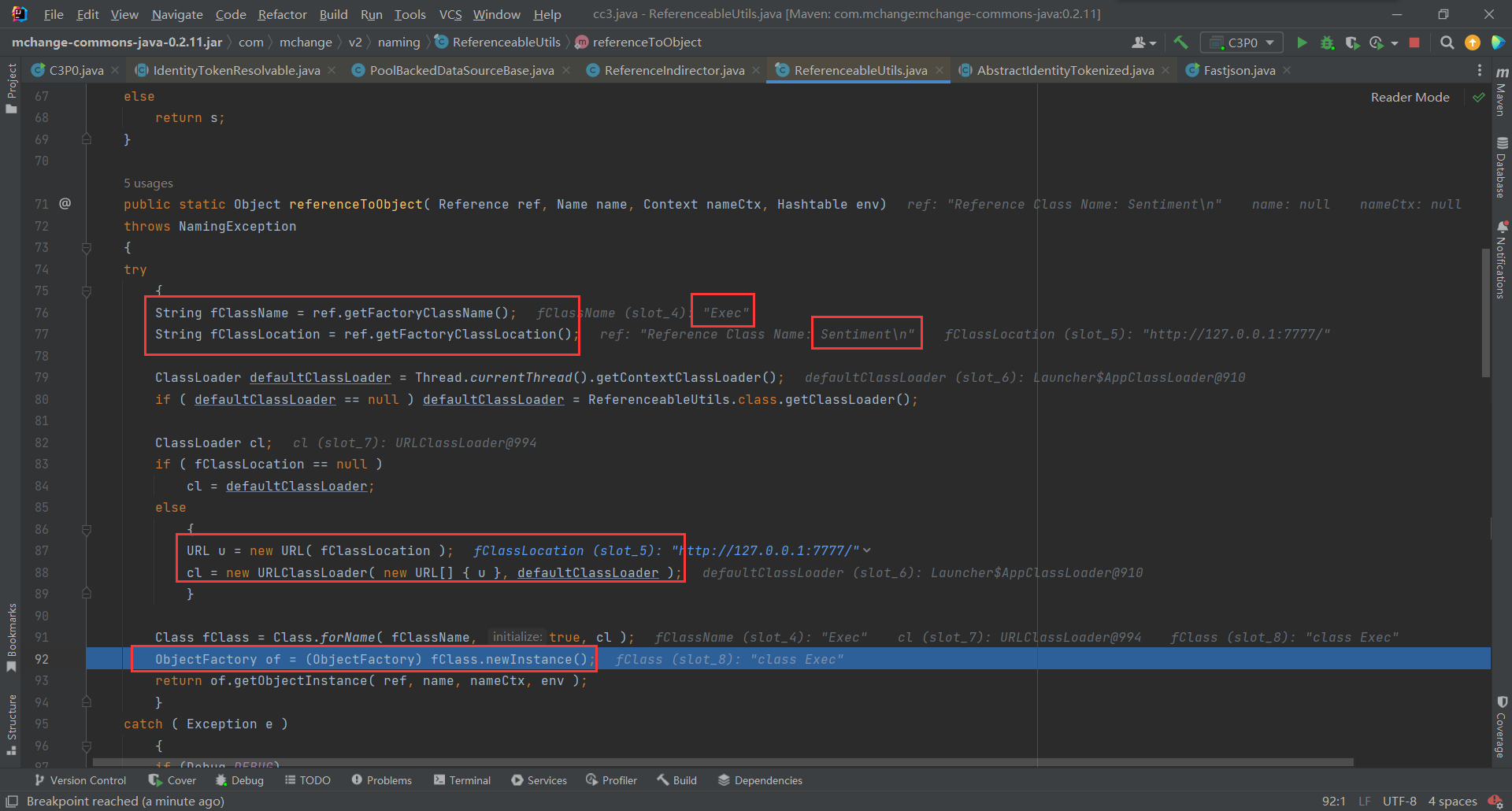Click the green inspection checkmark

pos(1478,98)
